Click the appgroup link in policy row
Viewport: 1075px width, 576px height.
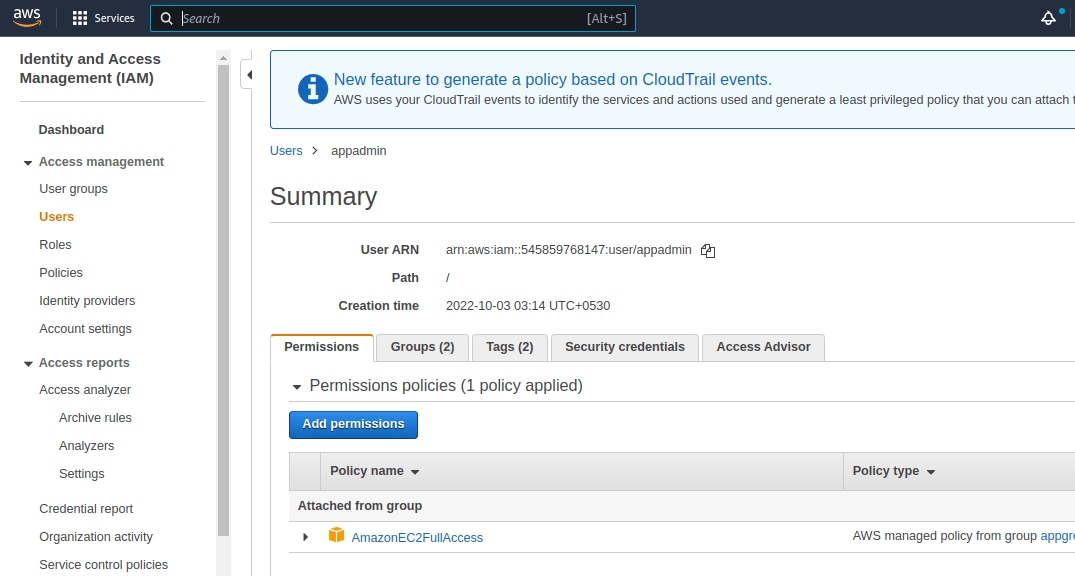pos(1057,536)
